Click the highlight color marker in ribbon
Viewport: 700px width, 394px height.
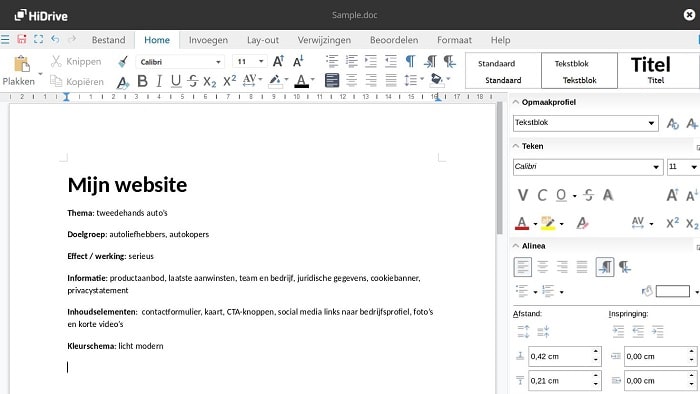pos(275,81)
